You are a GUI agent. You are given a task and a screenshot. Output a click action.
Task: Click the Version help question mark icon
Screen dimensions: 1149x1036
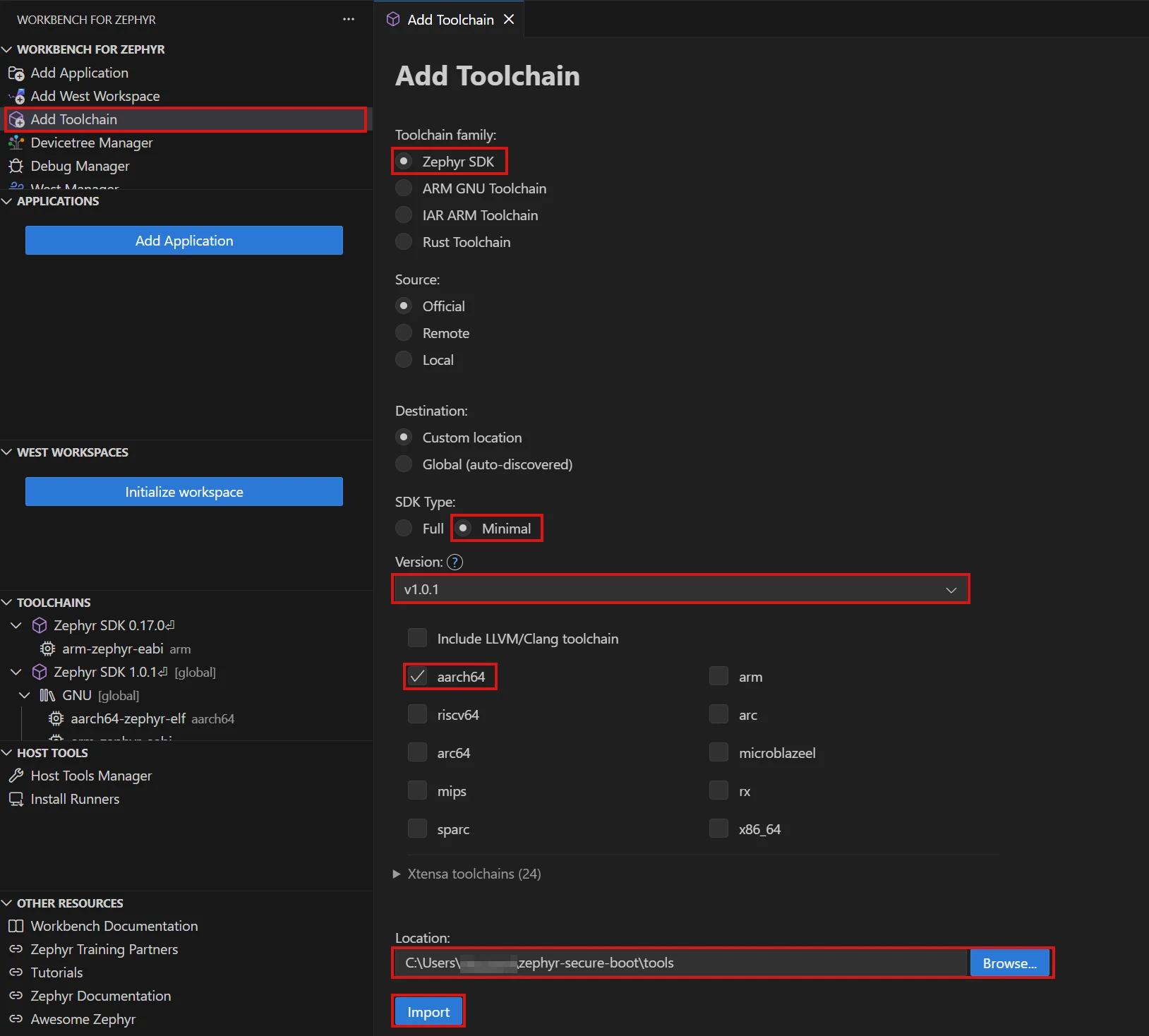click(455, 562)
